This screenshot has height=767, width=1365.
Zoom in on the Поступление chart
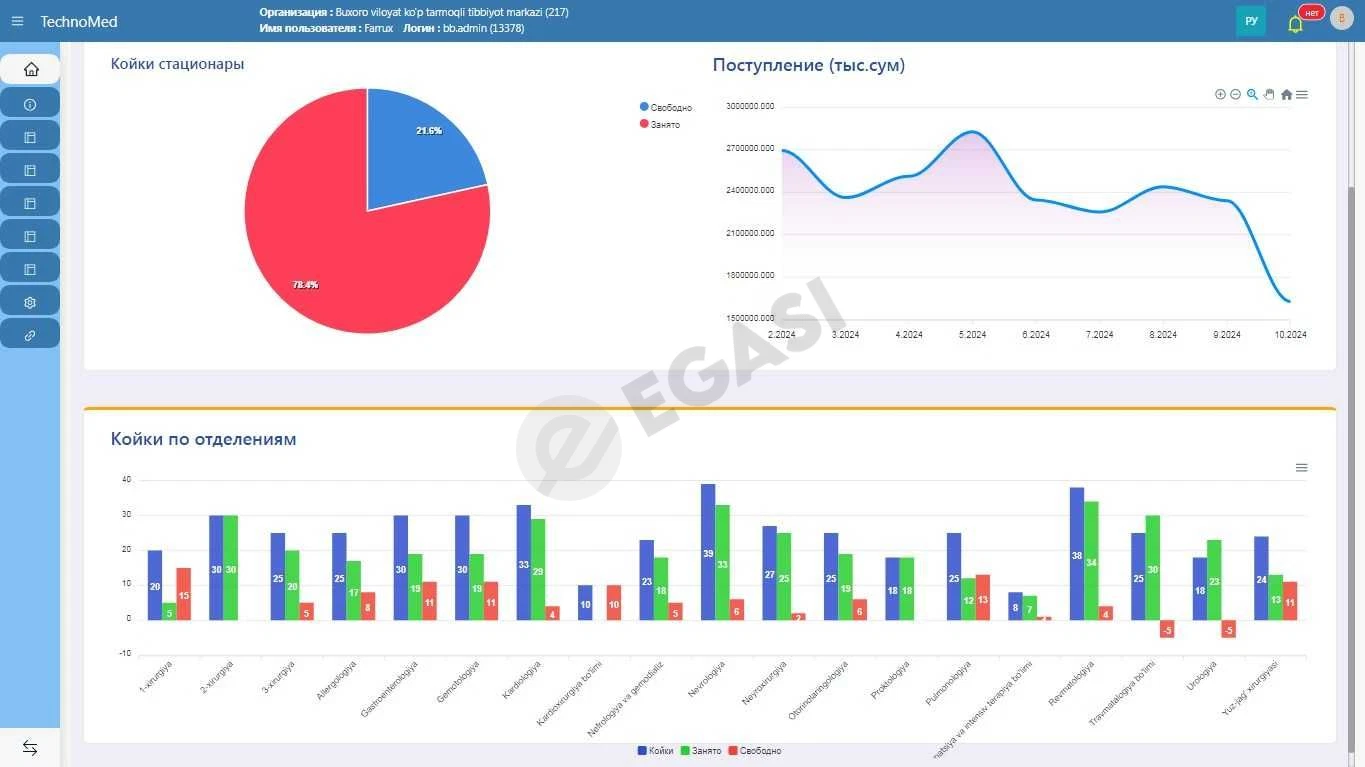pos(1220,94)
